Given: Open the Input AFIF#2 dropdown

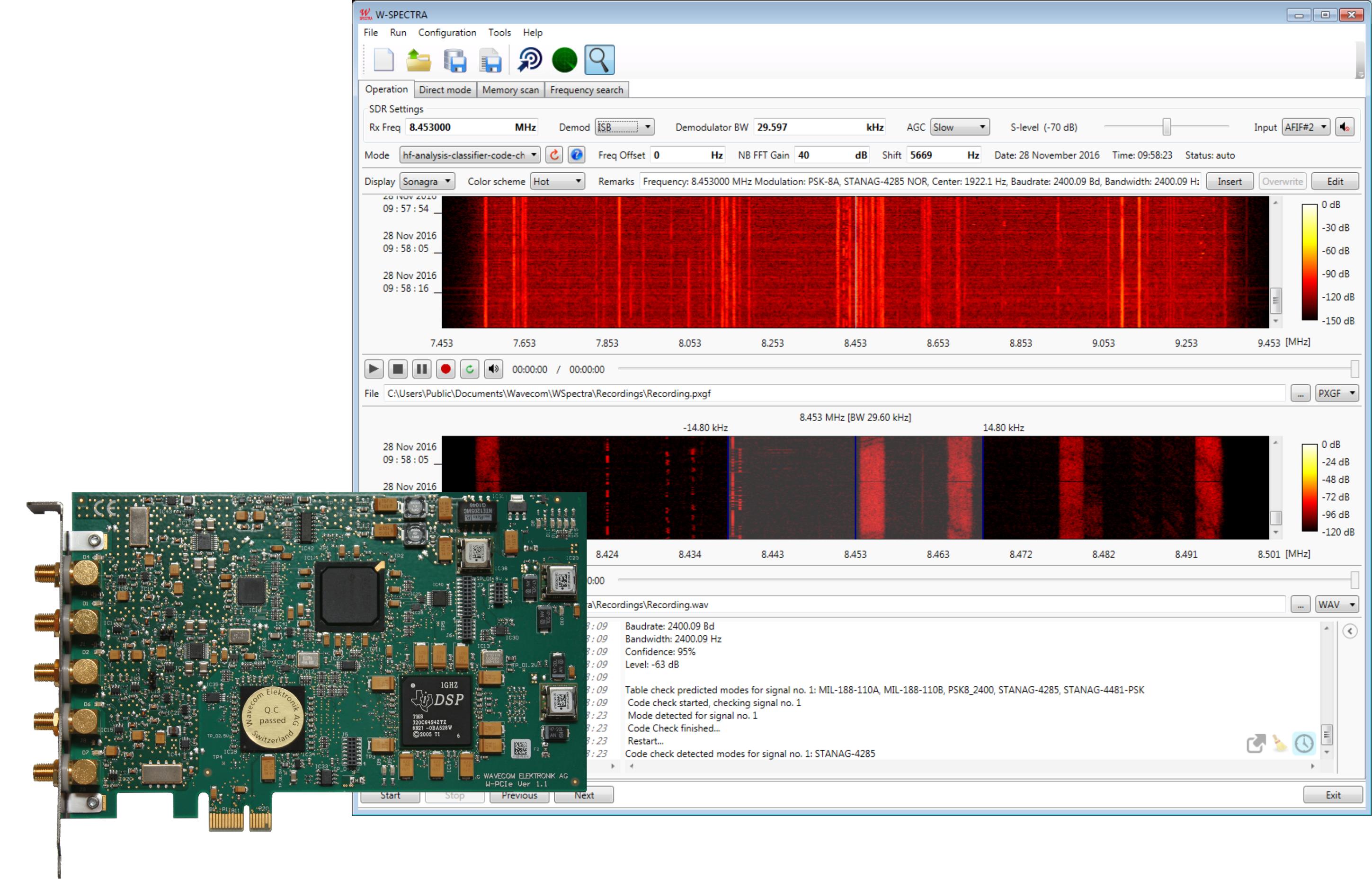Looking at the screenshot, I should [1306, 127].
